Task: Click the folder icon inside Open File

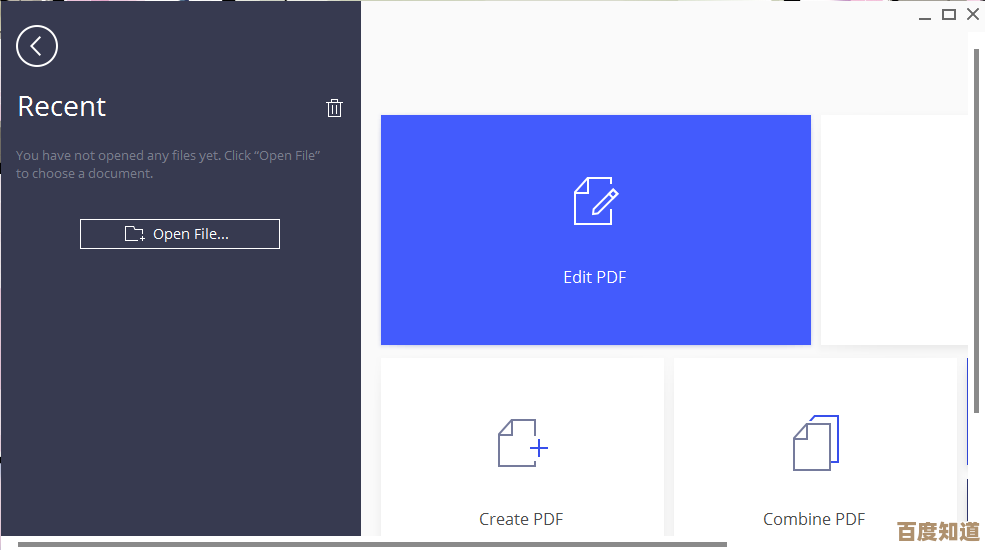Action: (134, 234)
